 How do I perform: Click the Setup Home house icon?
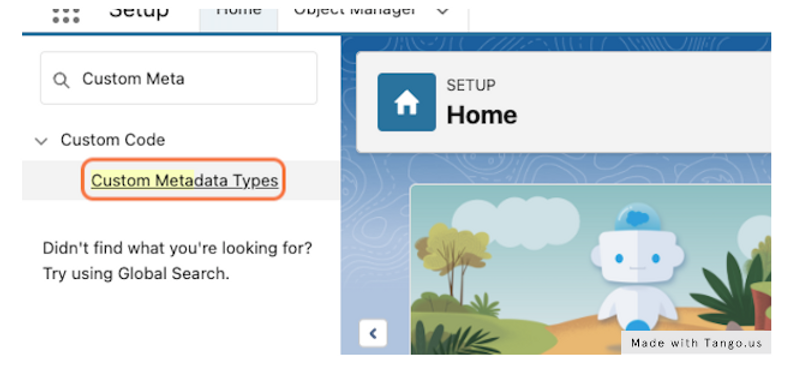[407, 102]
